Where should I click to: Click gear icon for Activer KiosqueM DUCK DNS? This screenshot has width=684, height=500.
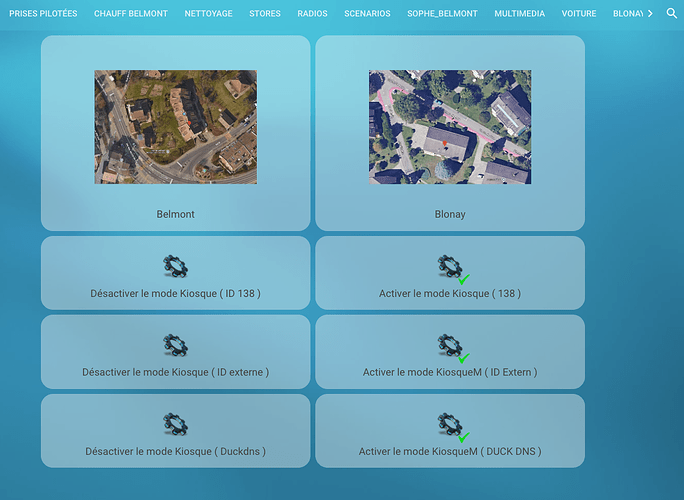451,425
